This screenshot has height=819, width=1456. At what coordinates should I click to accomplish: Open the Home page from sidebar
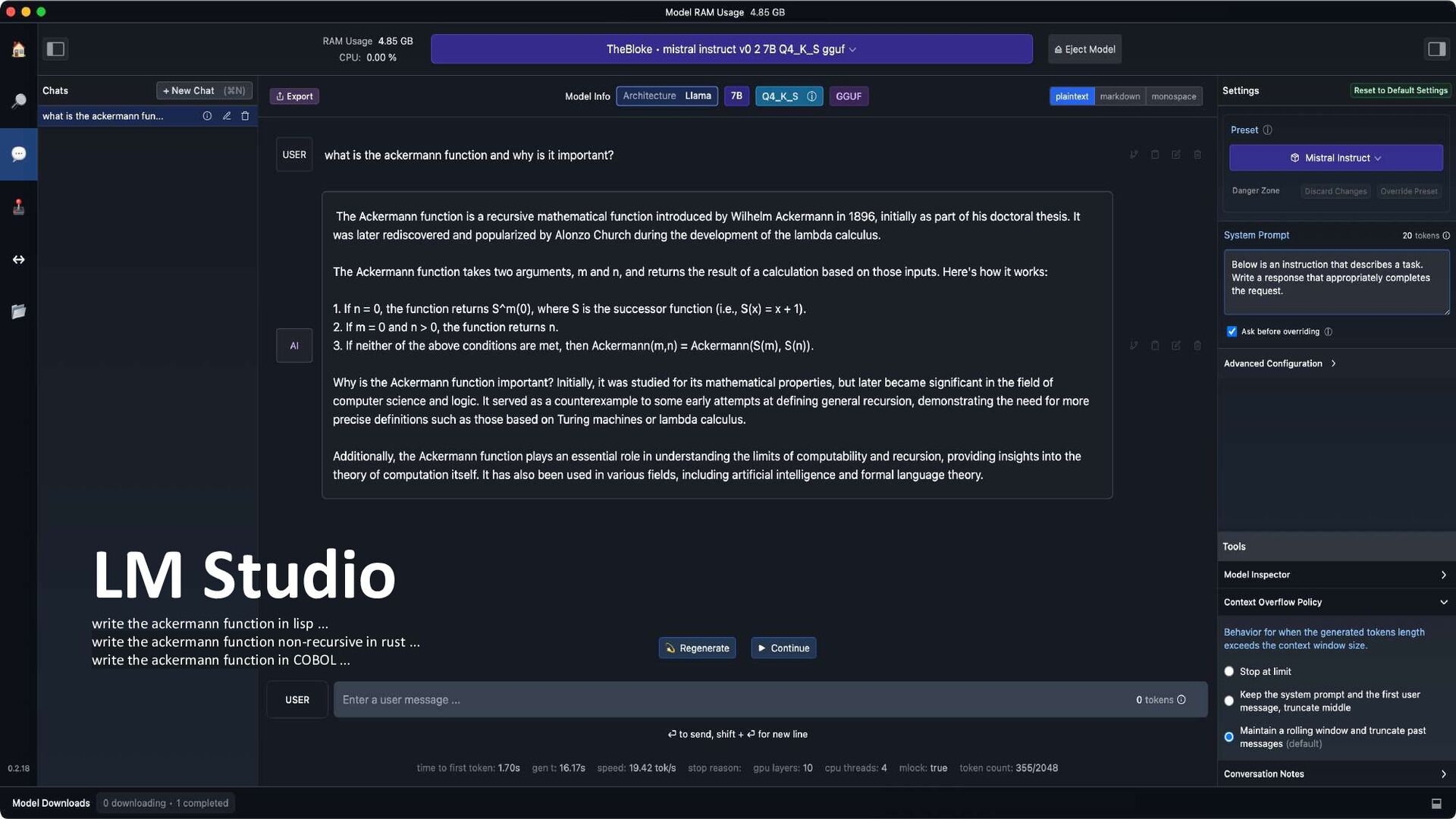tap(18, 49)
